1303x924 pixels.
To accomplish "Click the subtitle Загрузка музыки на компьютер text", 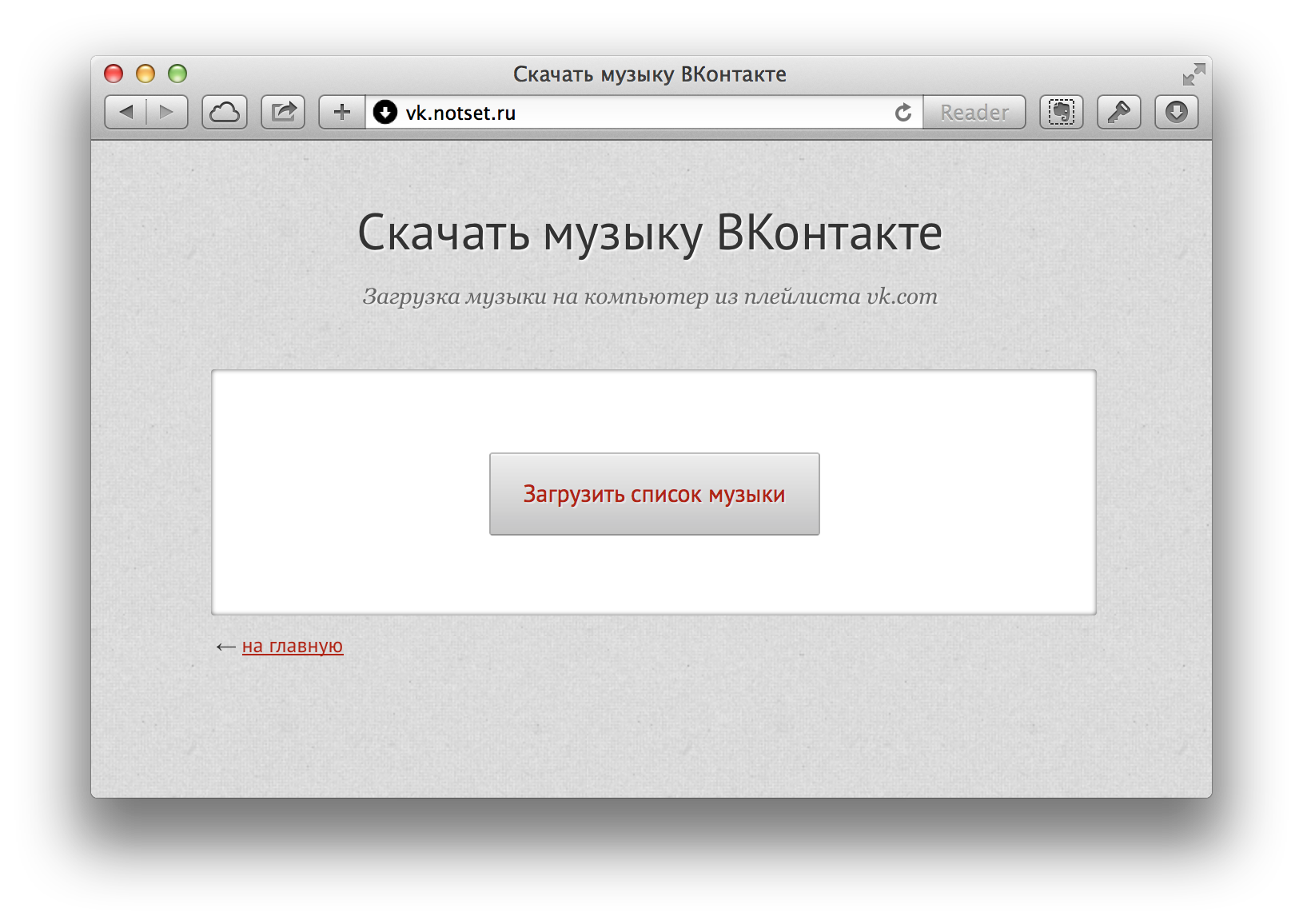I will 650,297.
